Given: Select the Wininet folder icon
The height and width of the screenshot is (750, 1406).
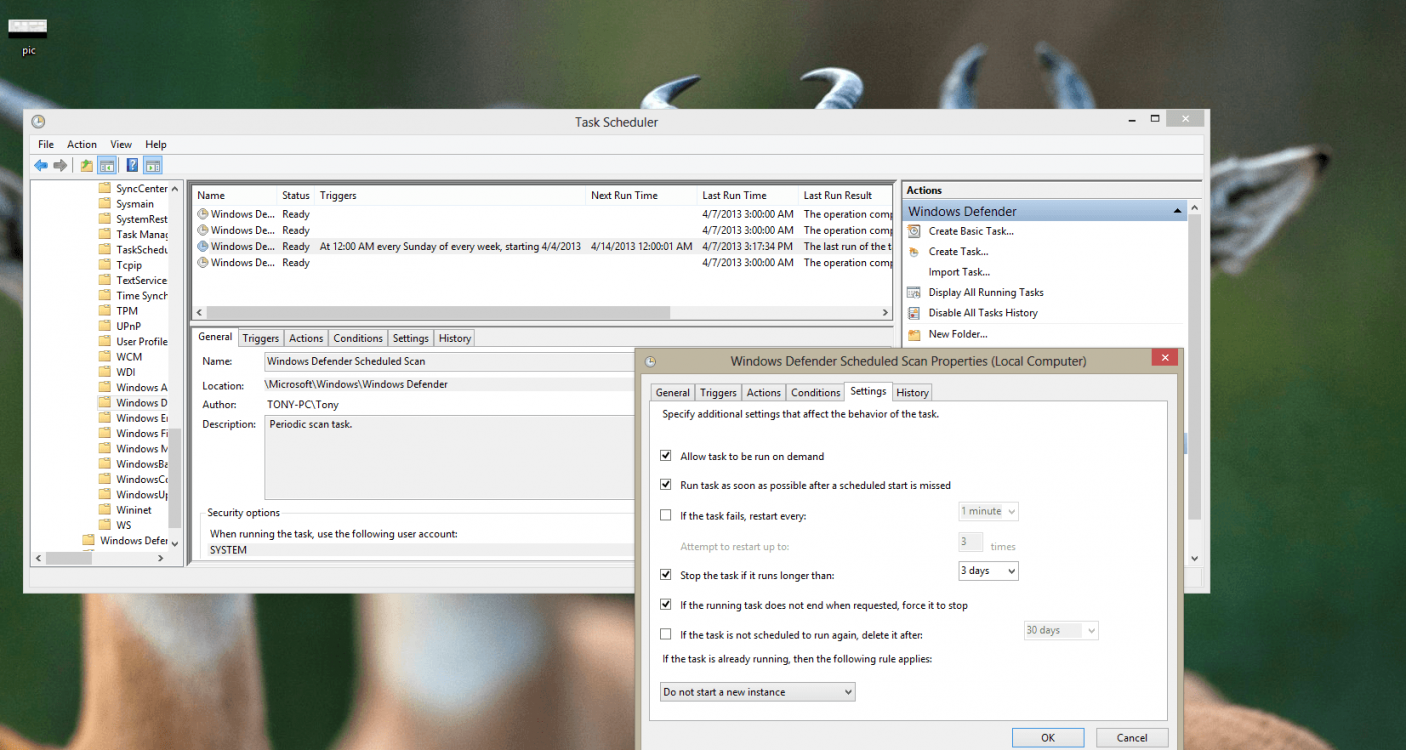Looking at the screenshot, I should tap(105, 510).
